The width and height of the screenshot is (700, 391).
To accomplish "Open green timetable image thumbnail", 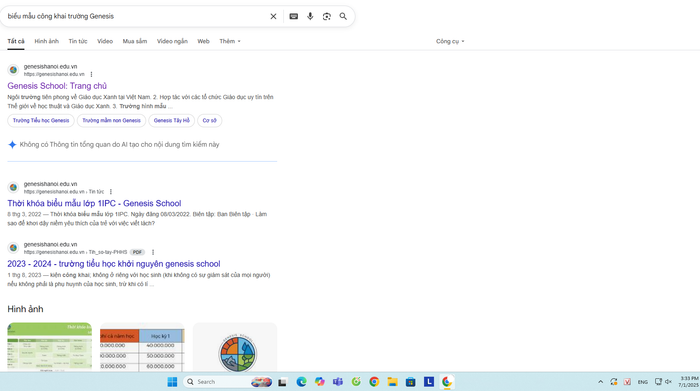I will coord(50,347).
